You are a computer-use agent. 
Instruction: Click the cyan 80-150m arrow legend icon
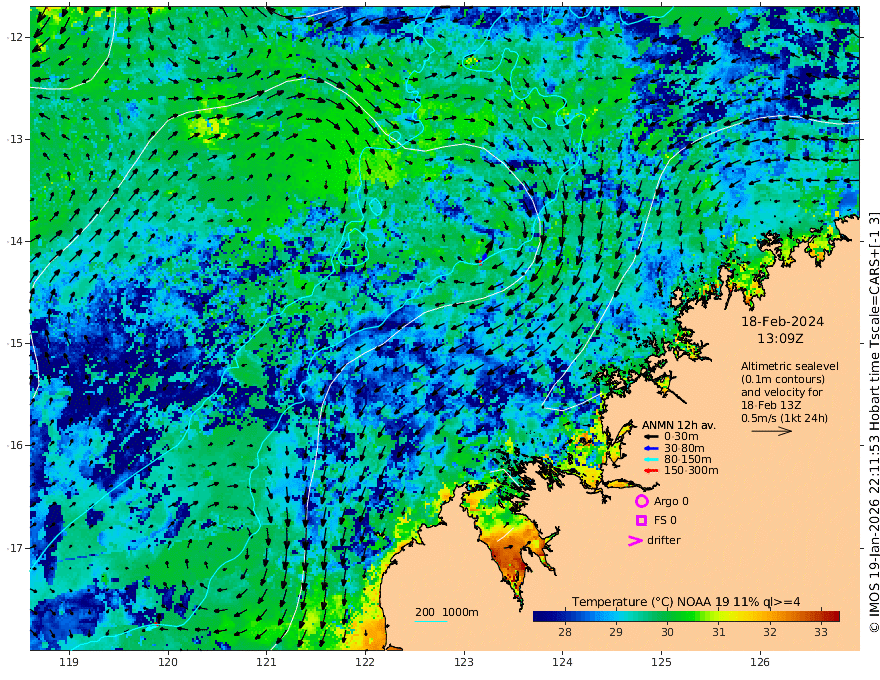[650, 460]
